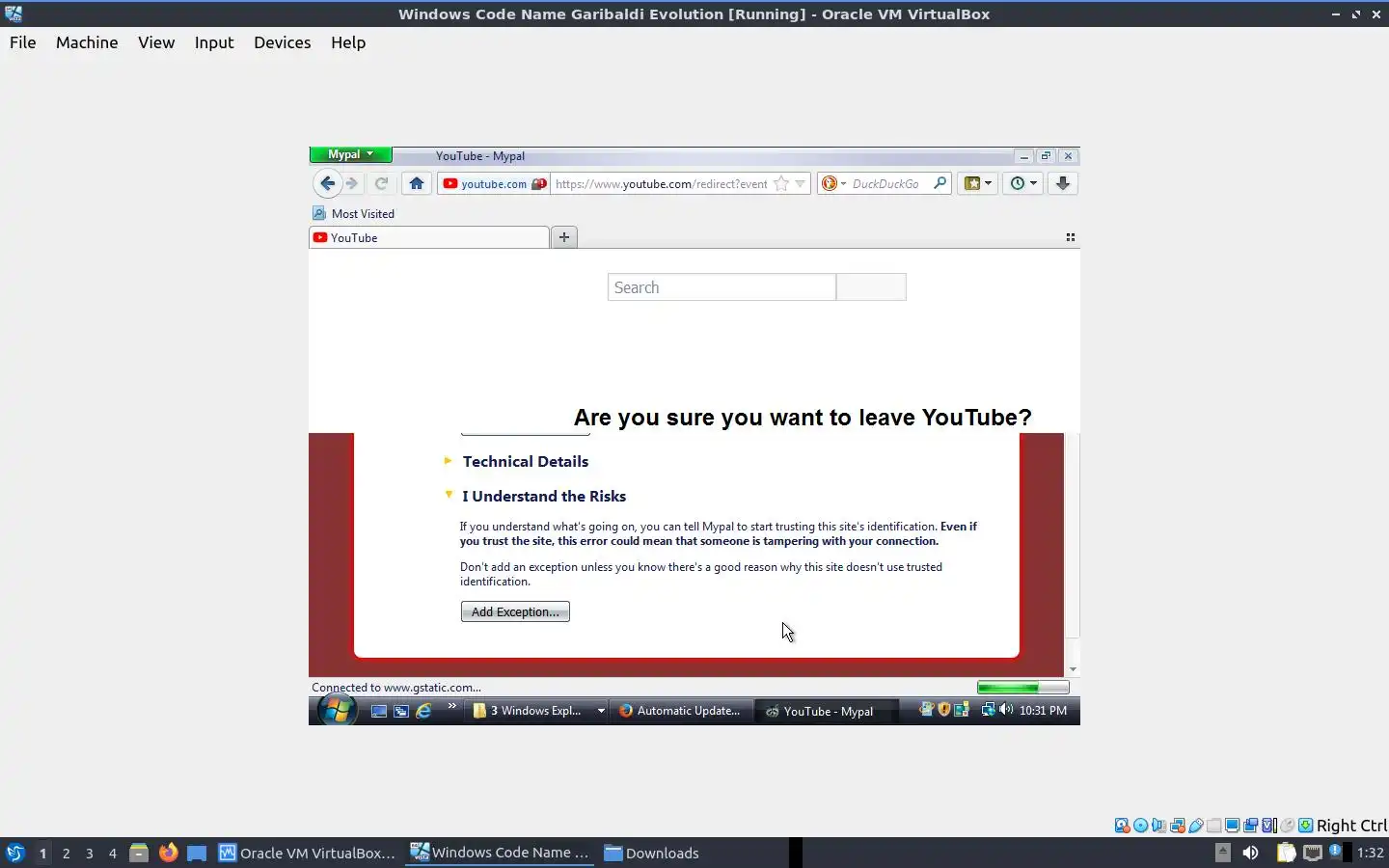Select the YouTube browser tab
The width and height of the screenshot is (1389, 868).
pos(429,237)
